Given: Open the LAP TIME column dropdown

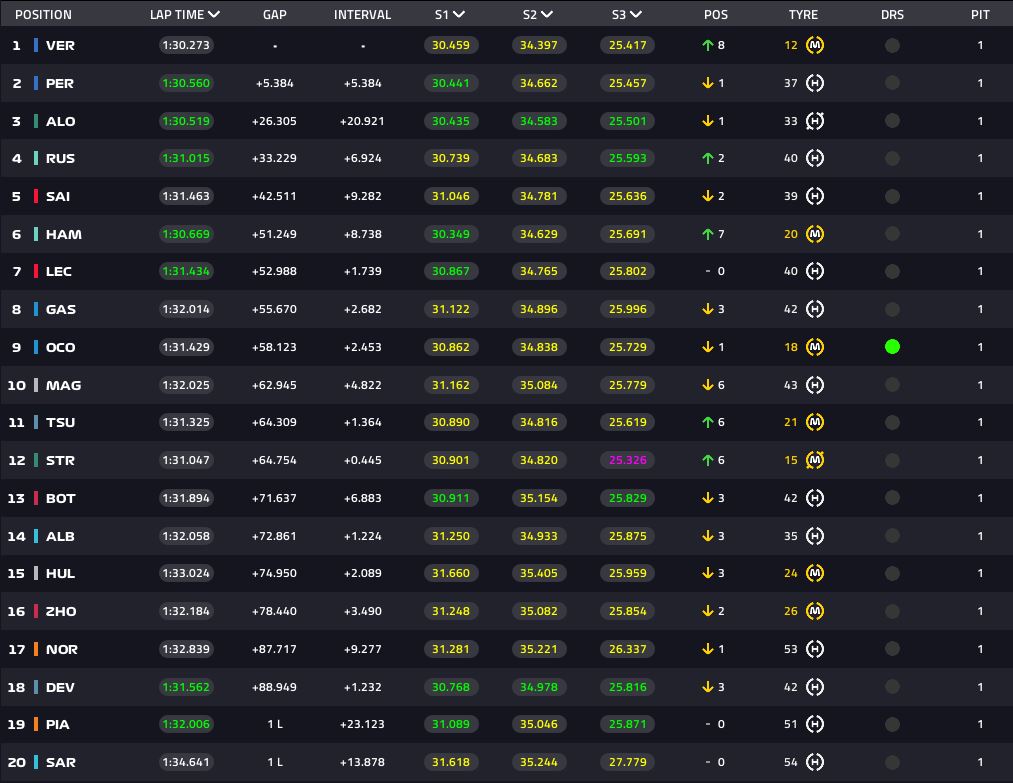Looking at the screenshot, I should [x=213, y=15].
